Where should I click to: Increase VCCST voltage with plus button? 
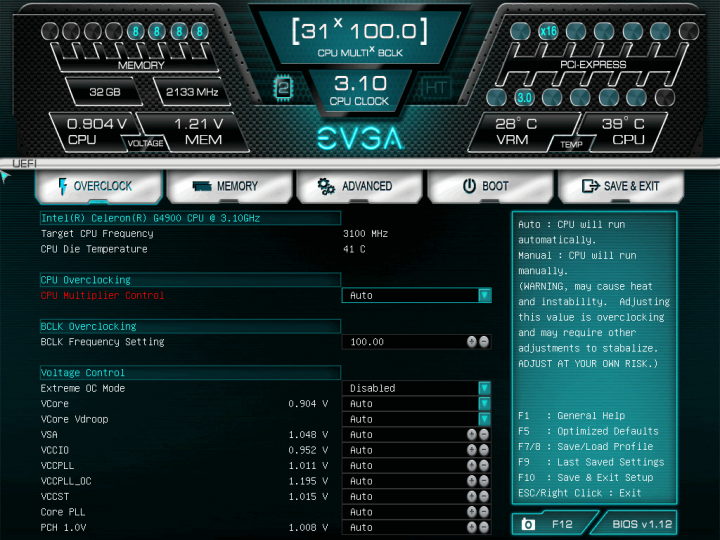click(472, 496)
